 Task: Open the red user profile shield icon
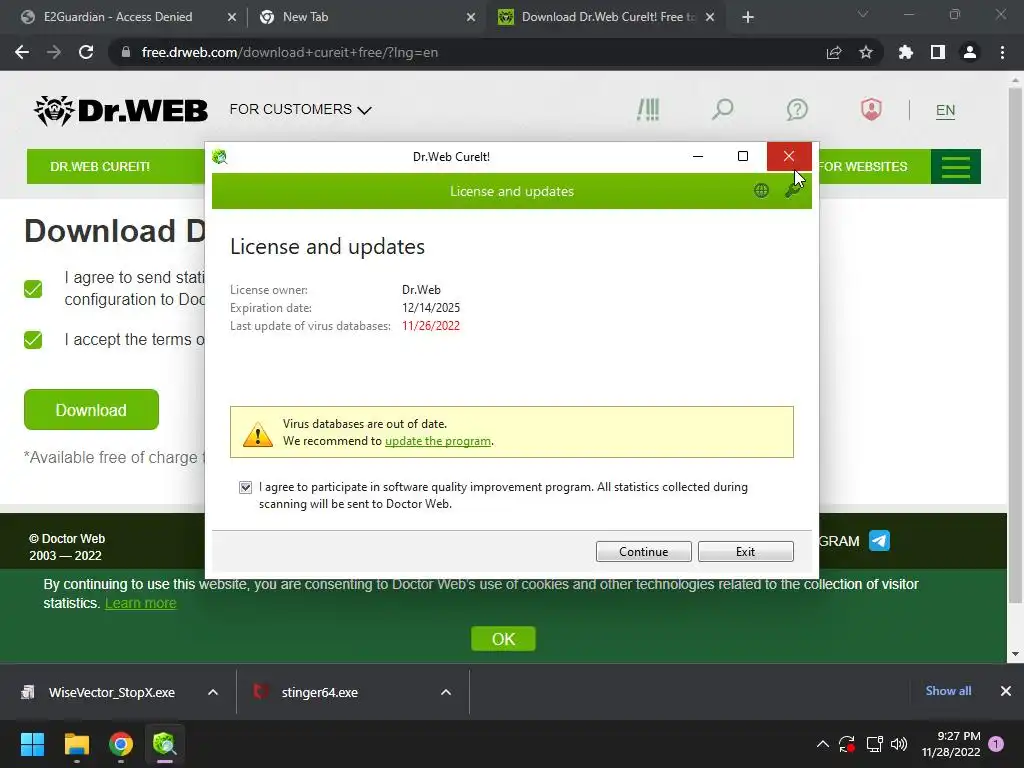coord(871,109)
